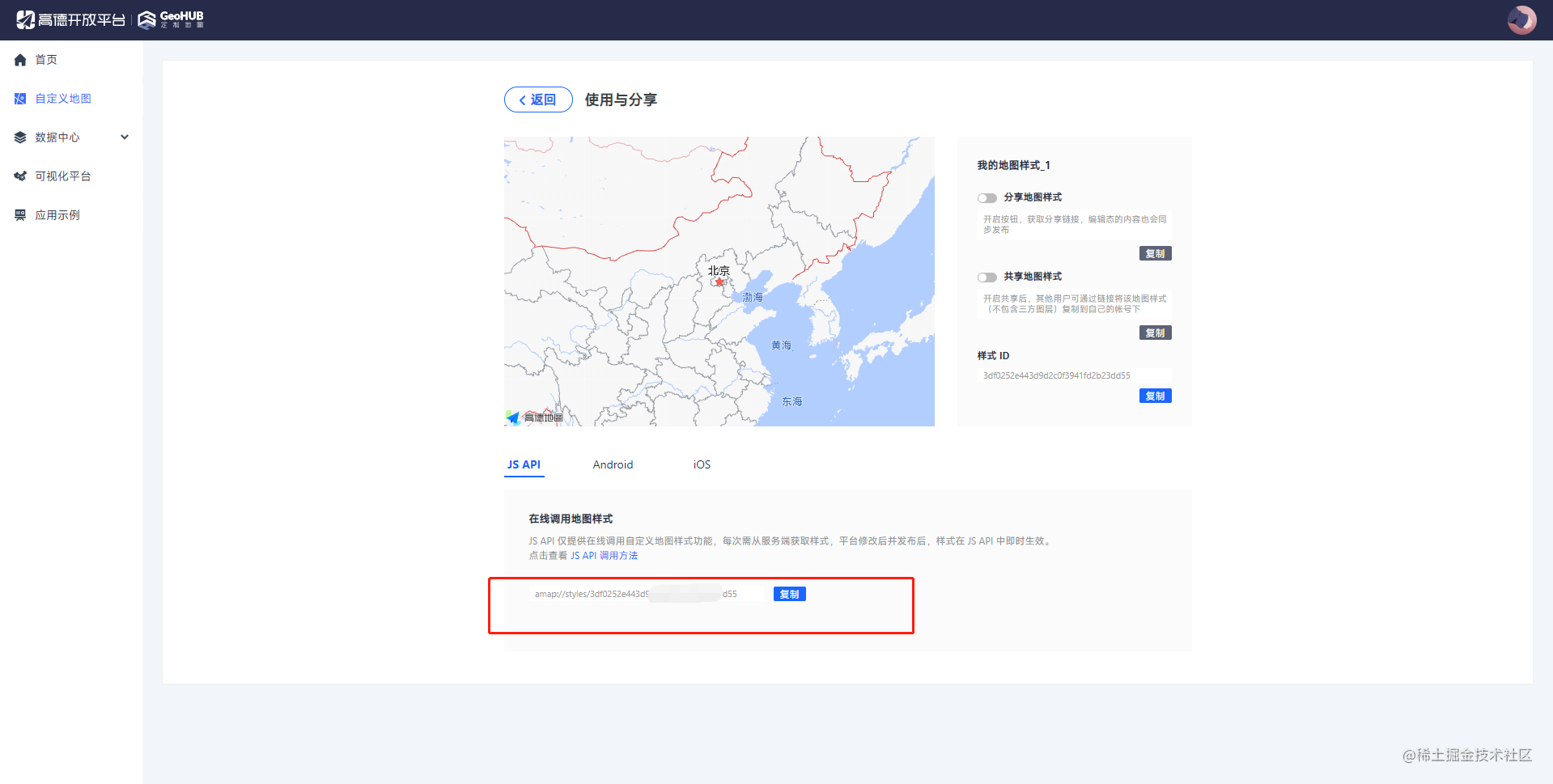Toggle the 共享地图样式 switch

click(987, 278)
